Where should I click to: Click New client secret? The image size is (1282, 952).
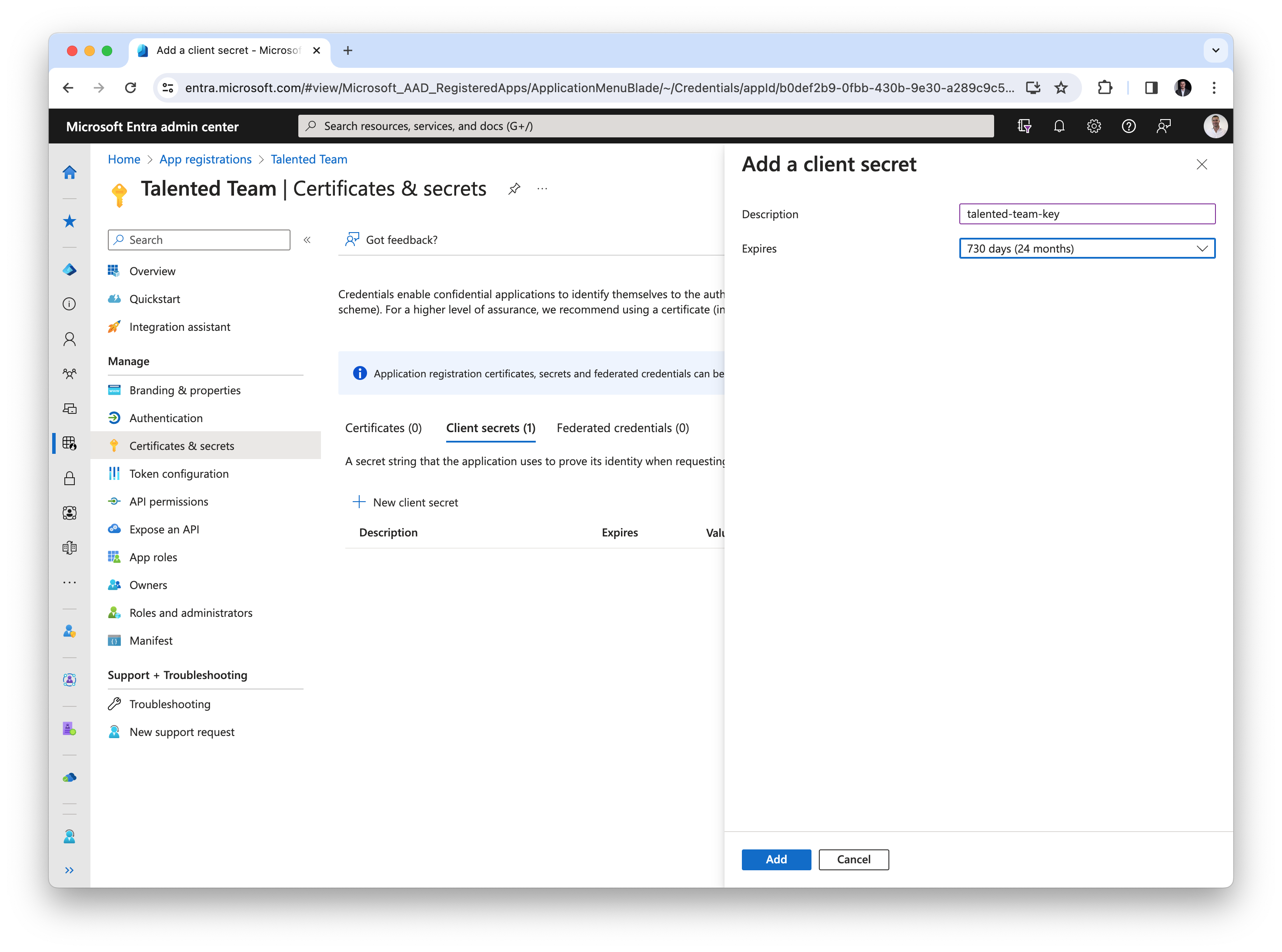[x=405, y=502]
